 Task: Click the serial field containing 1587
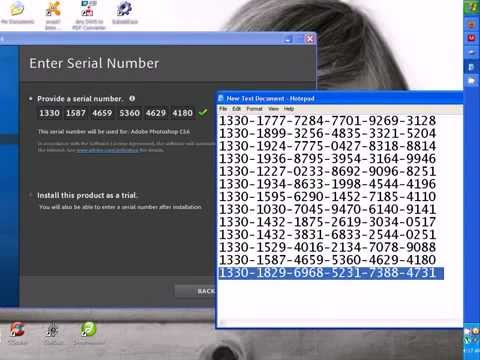tap(76, 113)
